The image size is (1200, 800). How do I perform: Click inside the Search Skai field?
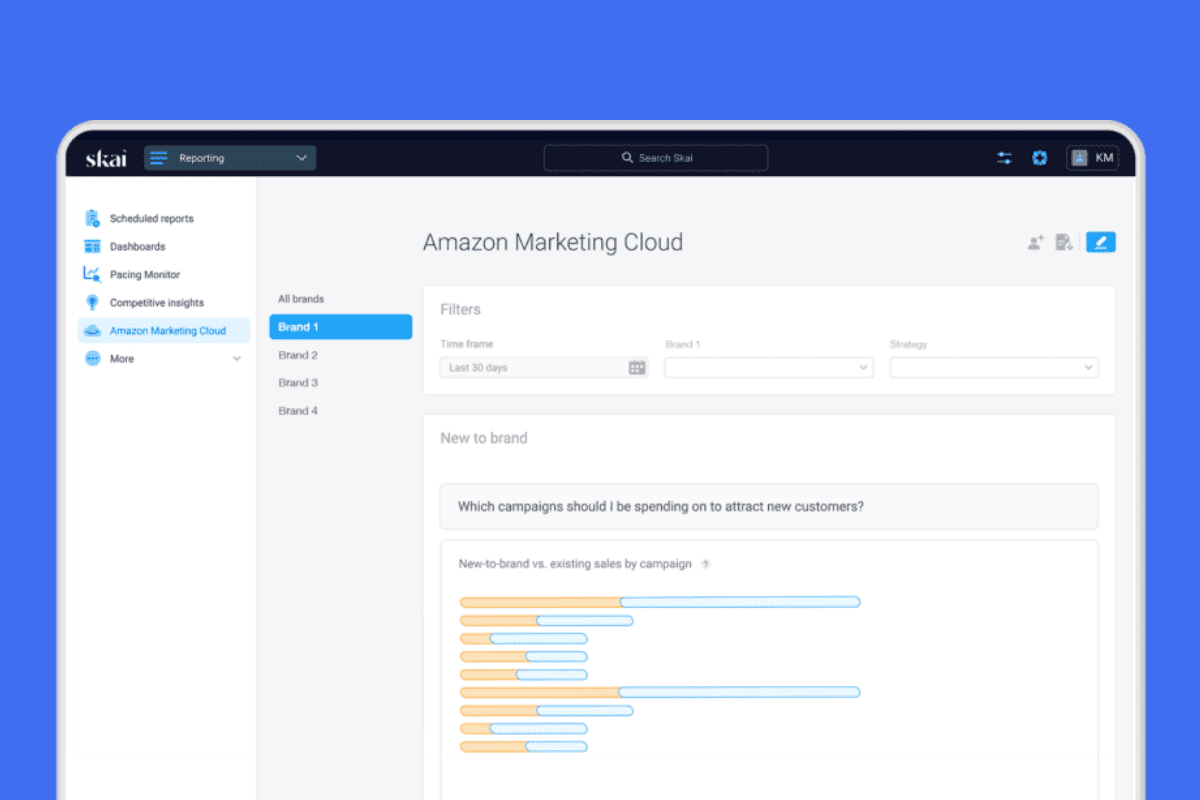[x=655, y=157]
